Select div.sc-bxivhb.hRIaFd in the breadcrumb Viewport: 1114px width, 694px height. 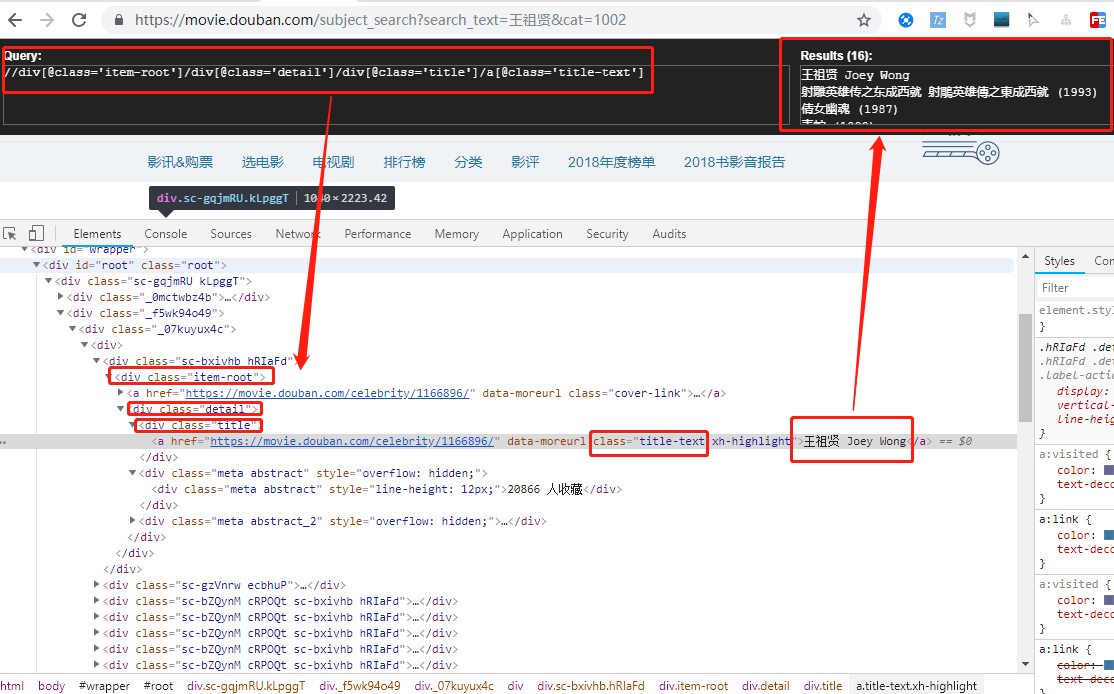591,685
